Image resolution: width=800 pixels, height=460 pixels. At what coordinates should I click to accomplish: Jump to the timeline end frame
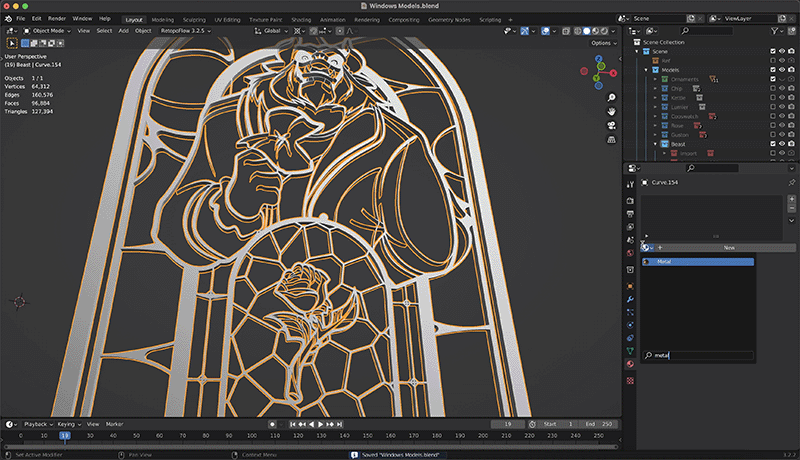339,424
